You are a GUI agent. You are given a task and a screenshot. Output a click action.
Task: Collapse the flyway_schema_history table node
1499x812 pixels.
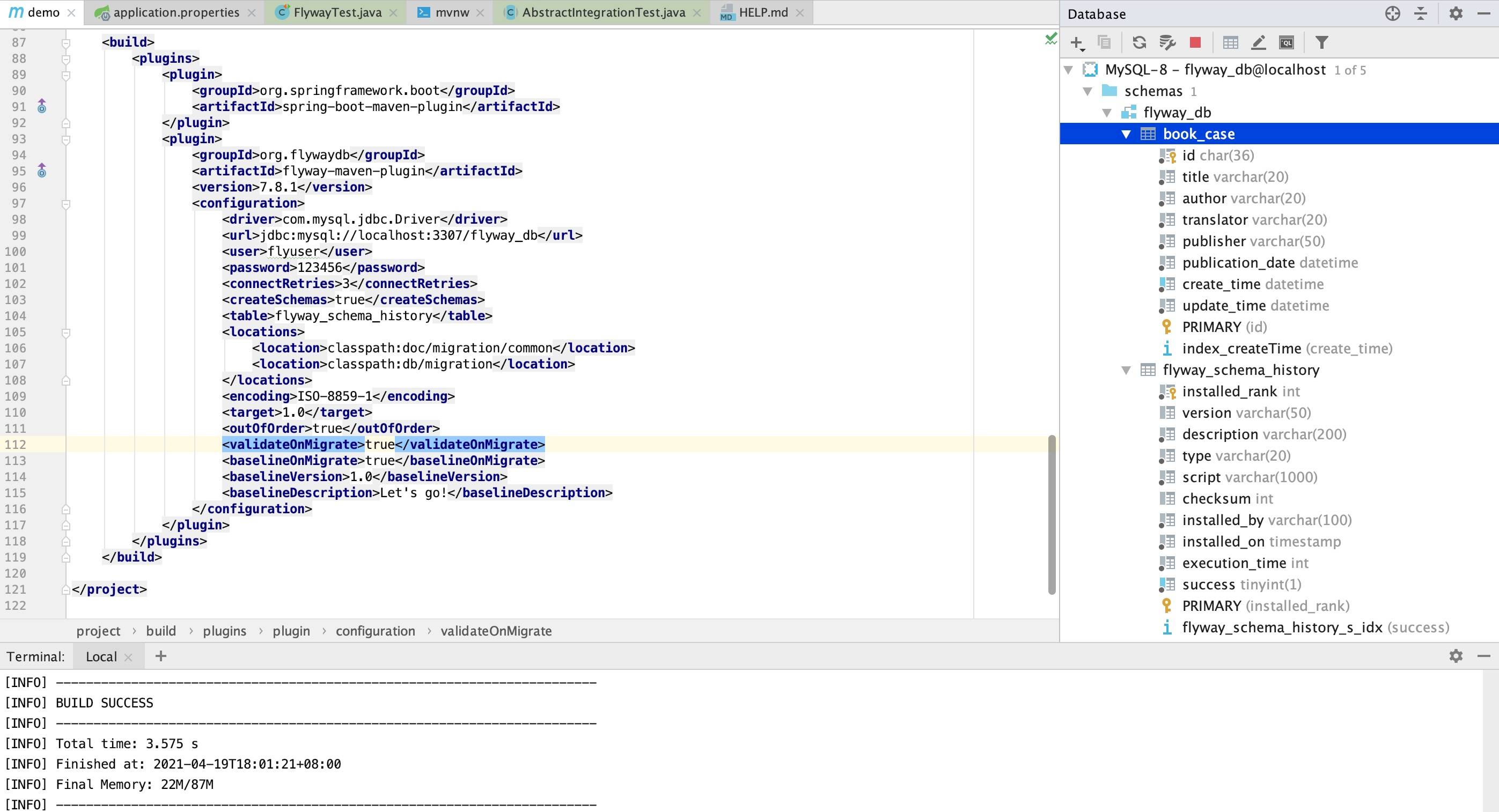(x=1126, y=370)
